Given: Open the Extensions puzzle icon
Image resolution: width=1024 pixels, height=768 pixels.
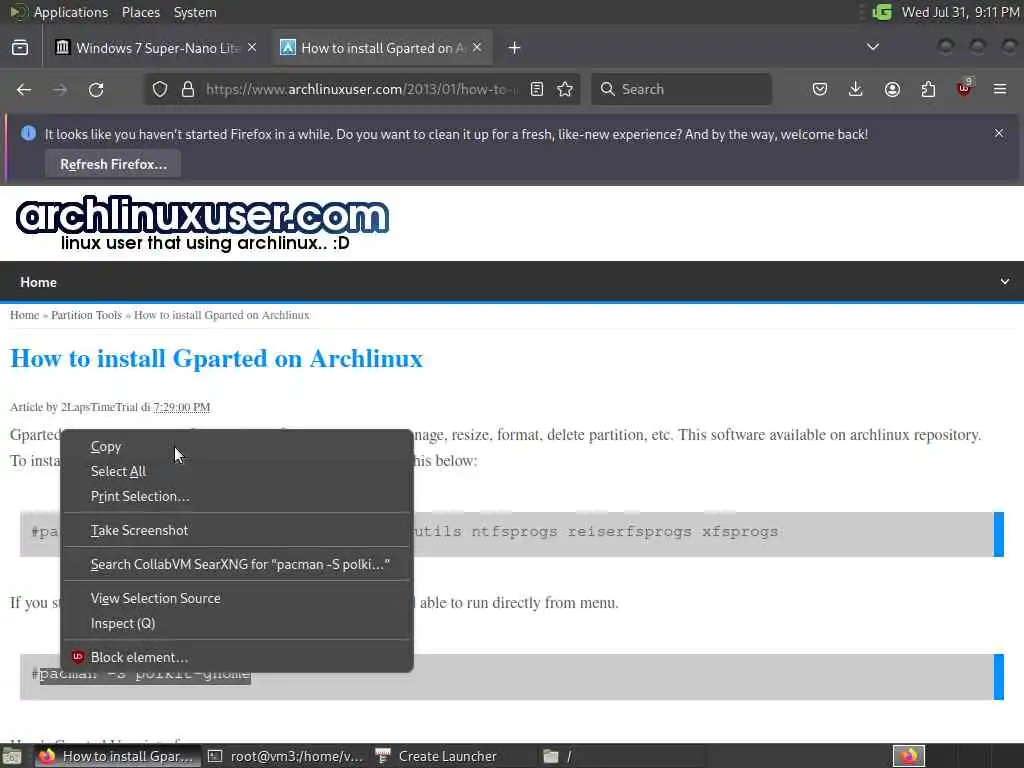Looking at the screenshot, I should (928, 89).
